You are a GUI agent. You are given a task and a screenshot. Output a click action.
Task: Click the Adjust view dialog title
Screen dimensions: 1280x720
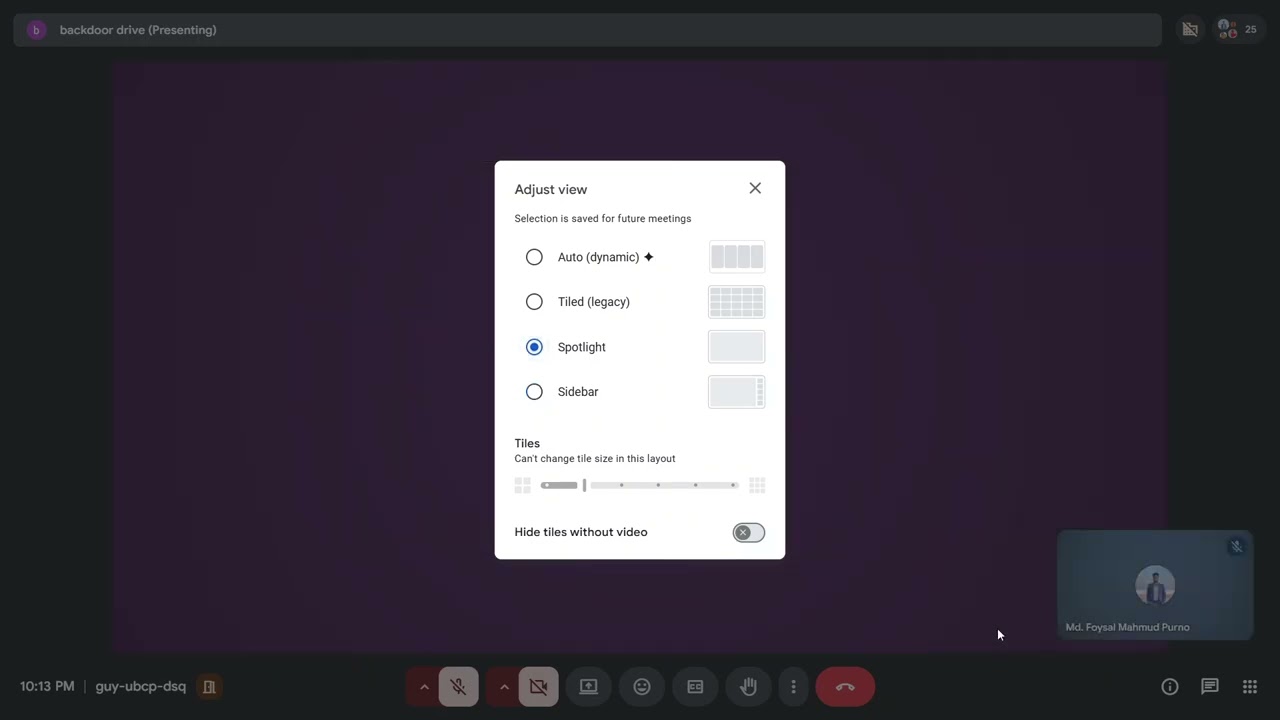click(551, 189)
